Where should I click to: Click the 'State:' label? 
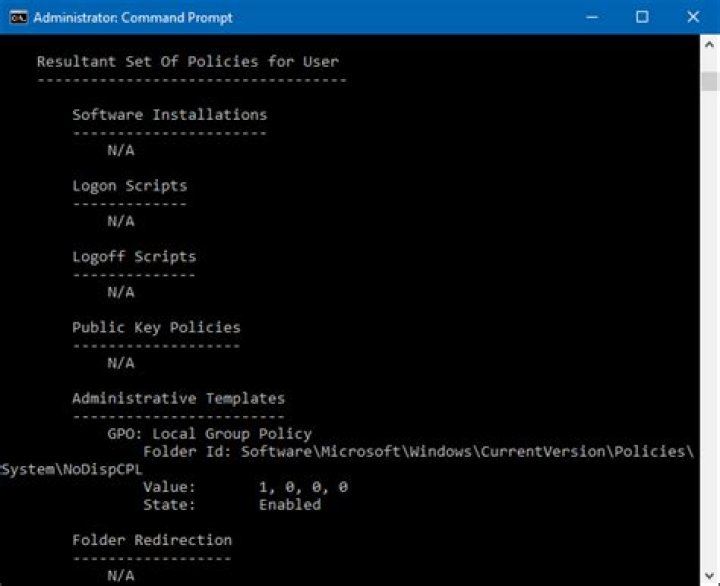coord(169,505)
